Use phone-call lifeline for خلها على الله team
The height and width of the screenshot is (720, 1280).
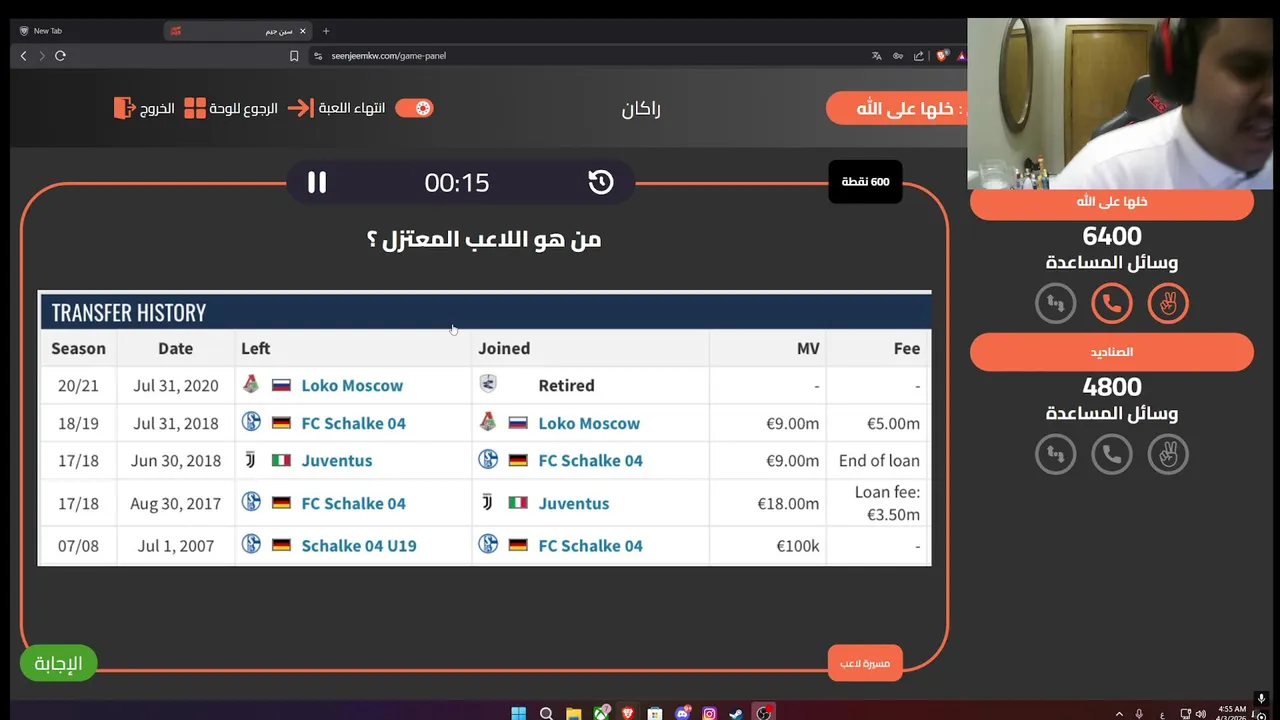click(1112, 303)
